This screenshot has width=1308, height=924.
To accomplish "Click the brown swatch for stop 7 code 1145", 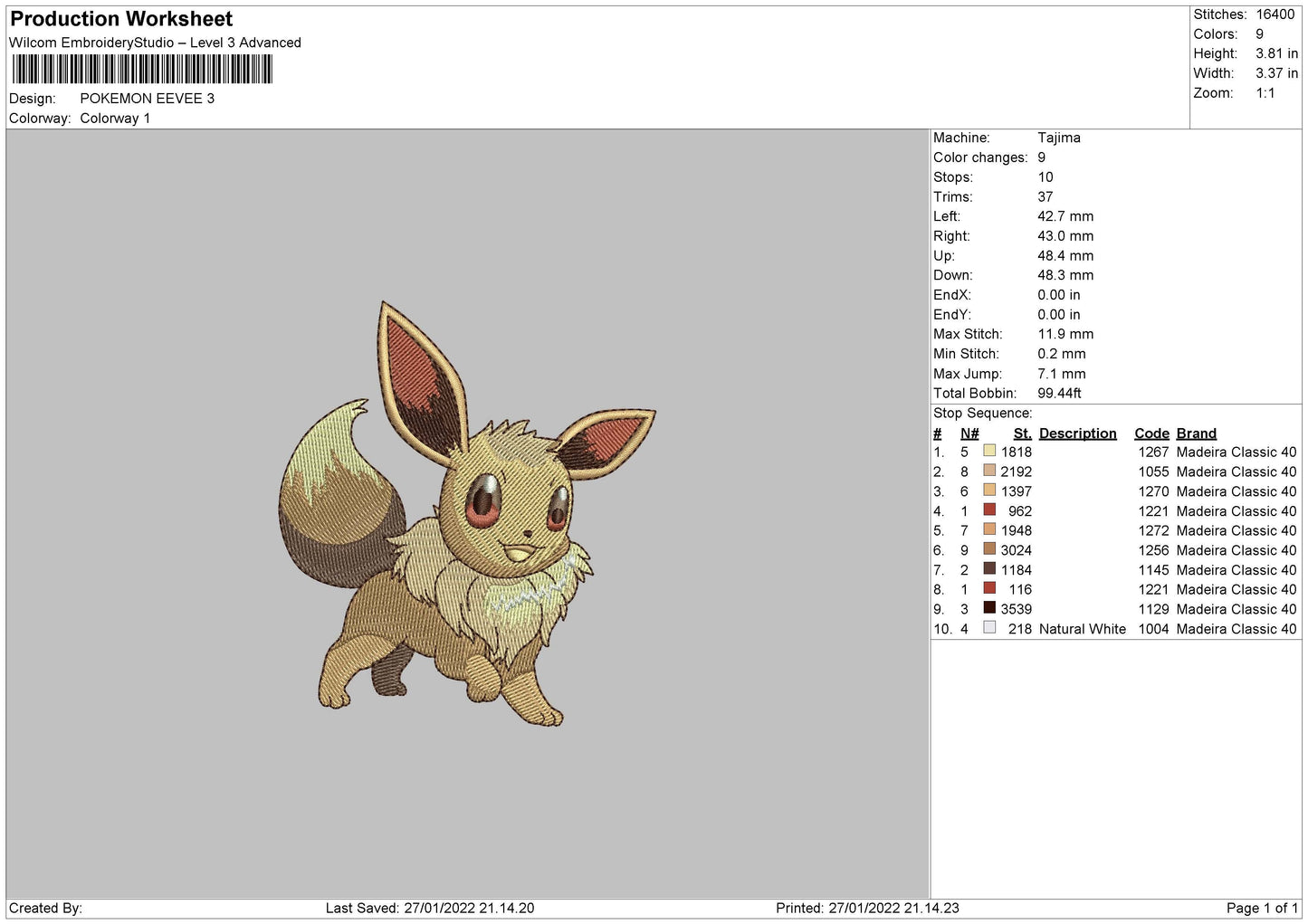I will point(989,568).
